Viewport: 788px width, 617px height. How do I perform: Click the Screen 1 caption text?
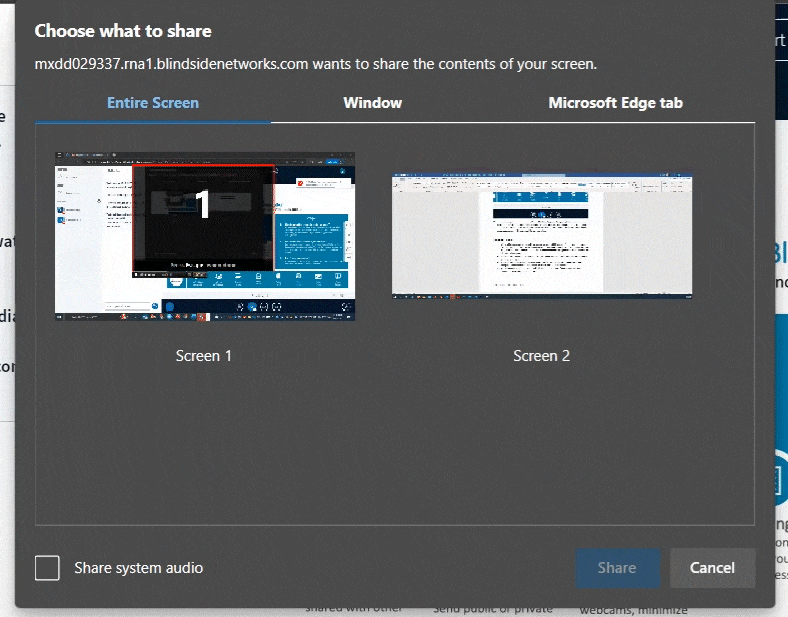[204, 356]
